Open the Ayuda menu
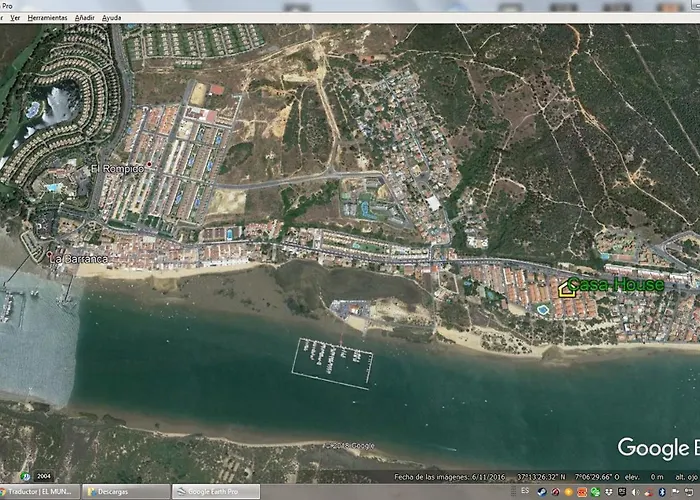Viewport: 700px width, 500px height. 112,18
